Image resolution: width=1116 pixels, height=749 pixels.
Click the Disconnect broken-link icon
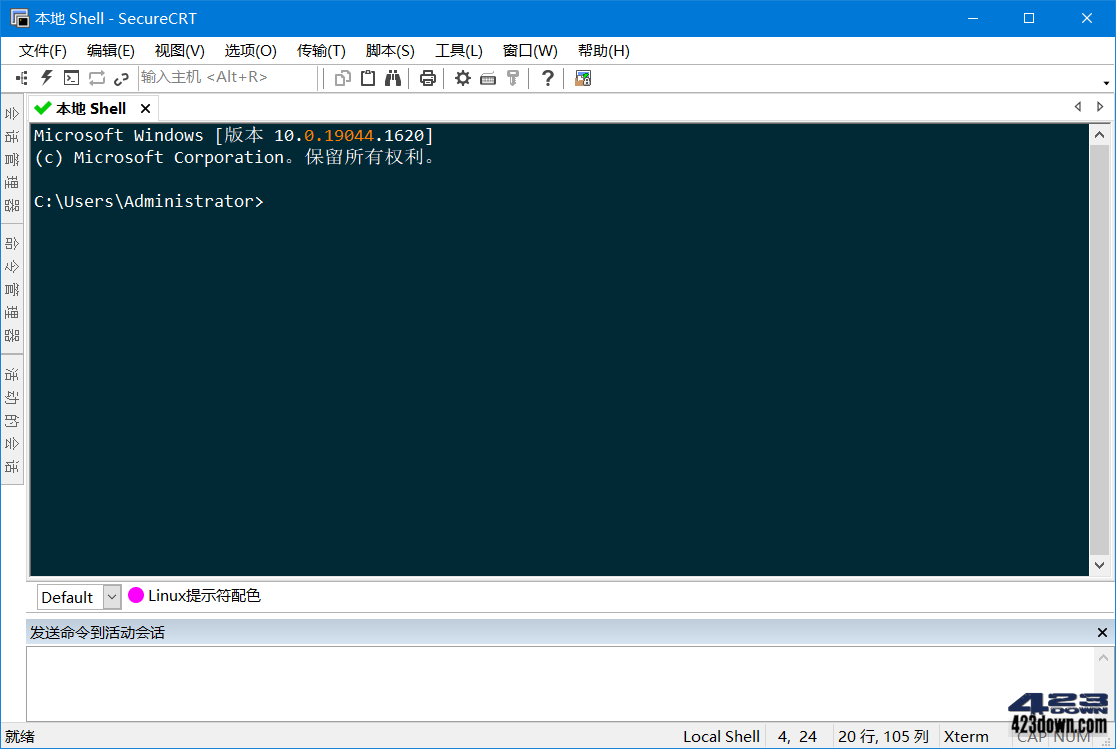tap(119, 77)
